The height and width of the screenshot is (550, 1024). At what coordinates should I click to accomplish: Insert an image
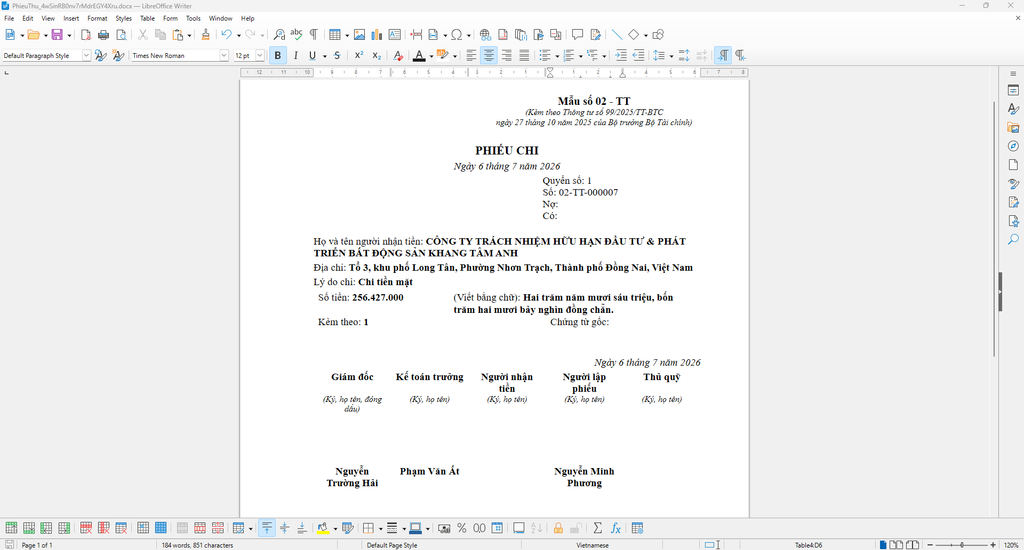point(359,35)
